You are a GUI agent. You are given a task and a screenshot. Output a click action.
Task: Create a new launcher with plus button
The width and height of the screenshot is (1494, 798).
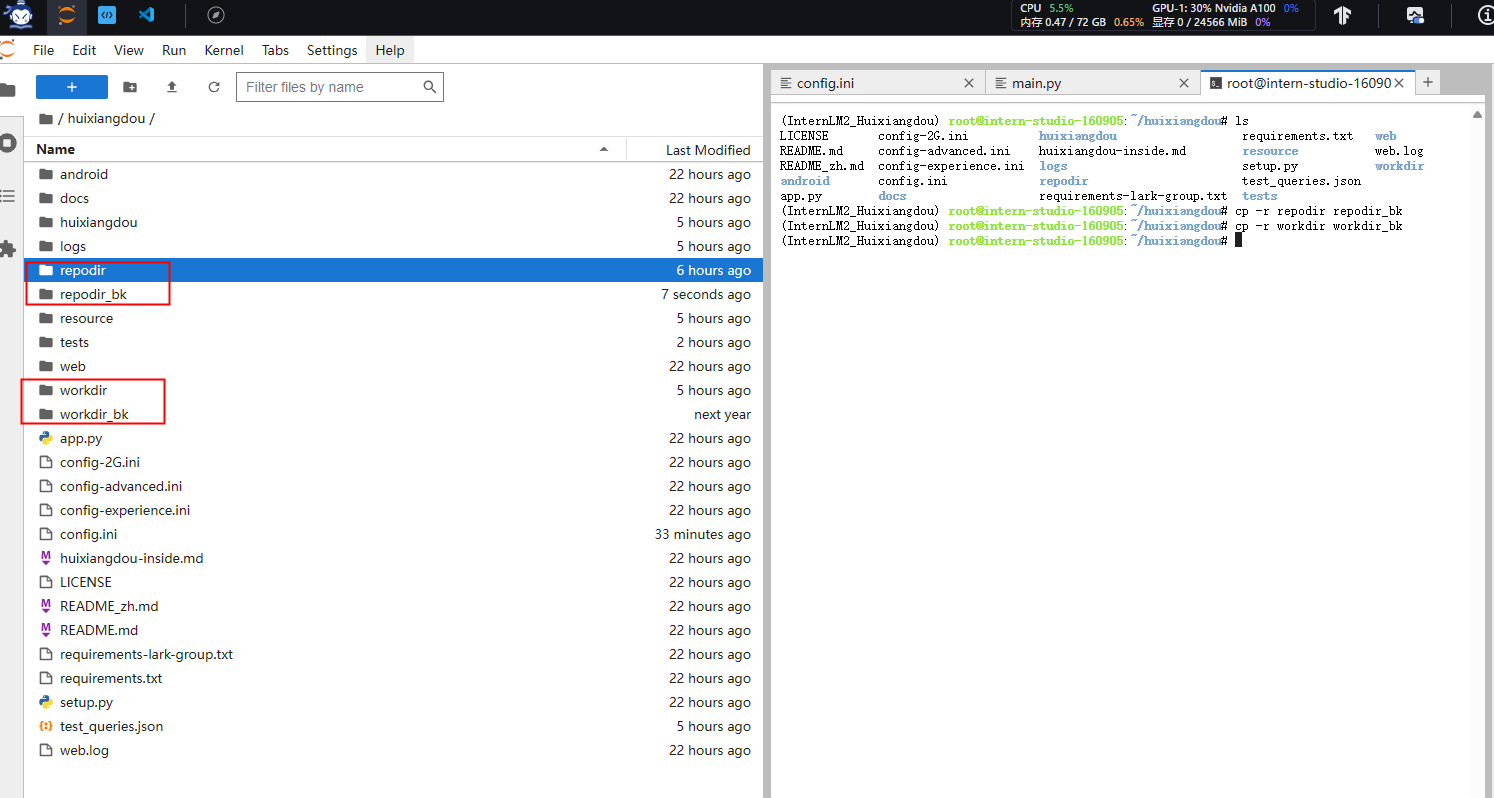coord(72,87)
